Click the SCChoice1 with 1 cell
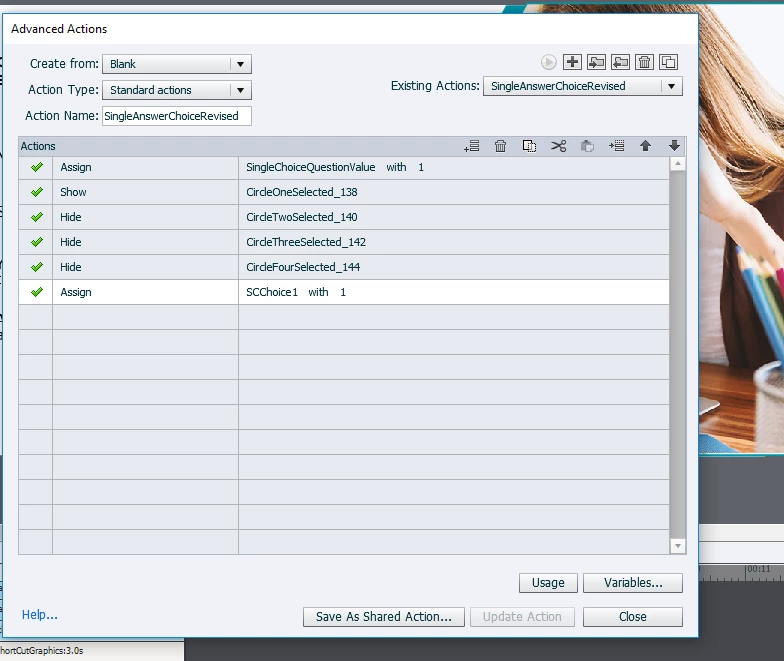Viewport: 784px width, 661px height. [x=454, y=292]
